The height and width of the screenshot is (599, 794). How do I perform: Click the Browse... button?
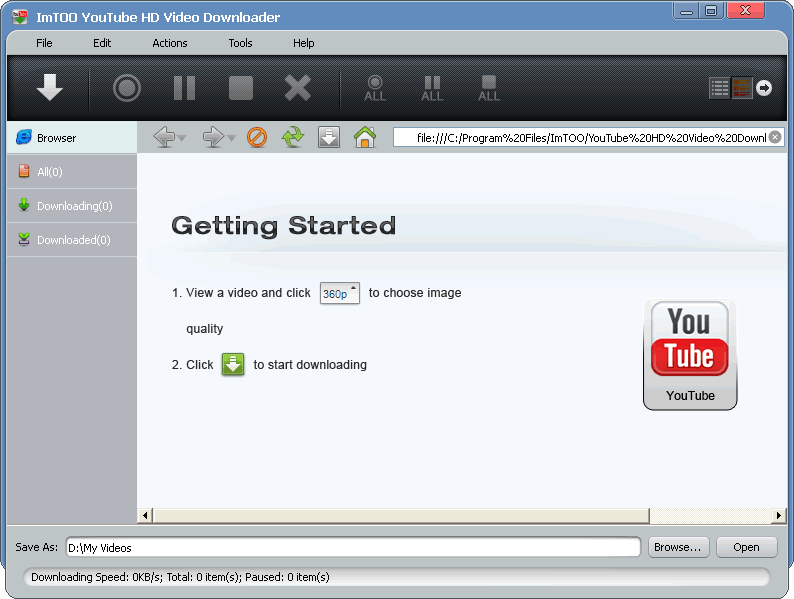678,547
